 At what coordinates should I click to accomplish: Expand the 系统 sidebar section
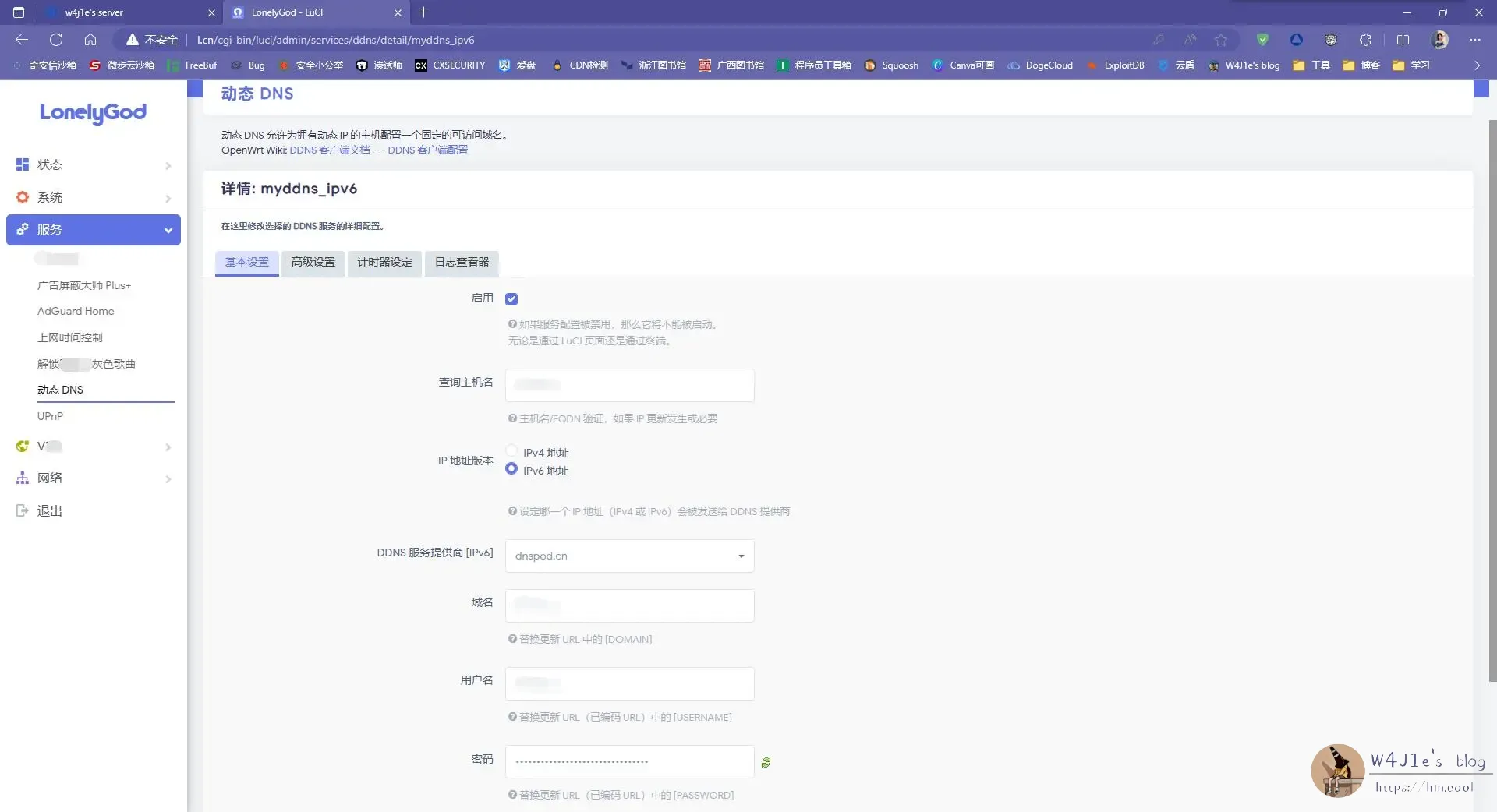pyautogui.click(x=168, y=199)
